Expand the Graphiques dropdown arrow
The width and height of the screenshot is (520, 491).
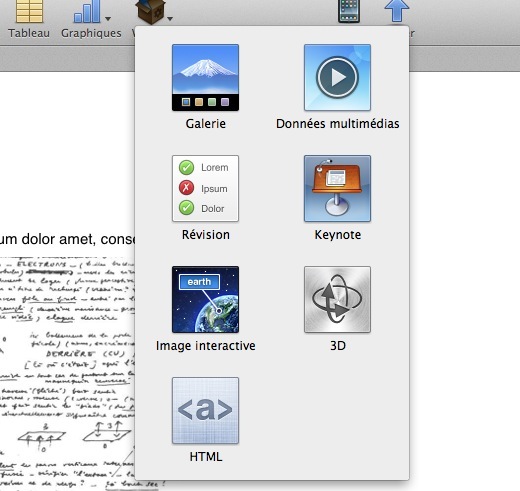tap(108, 19)
